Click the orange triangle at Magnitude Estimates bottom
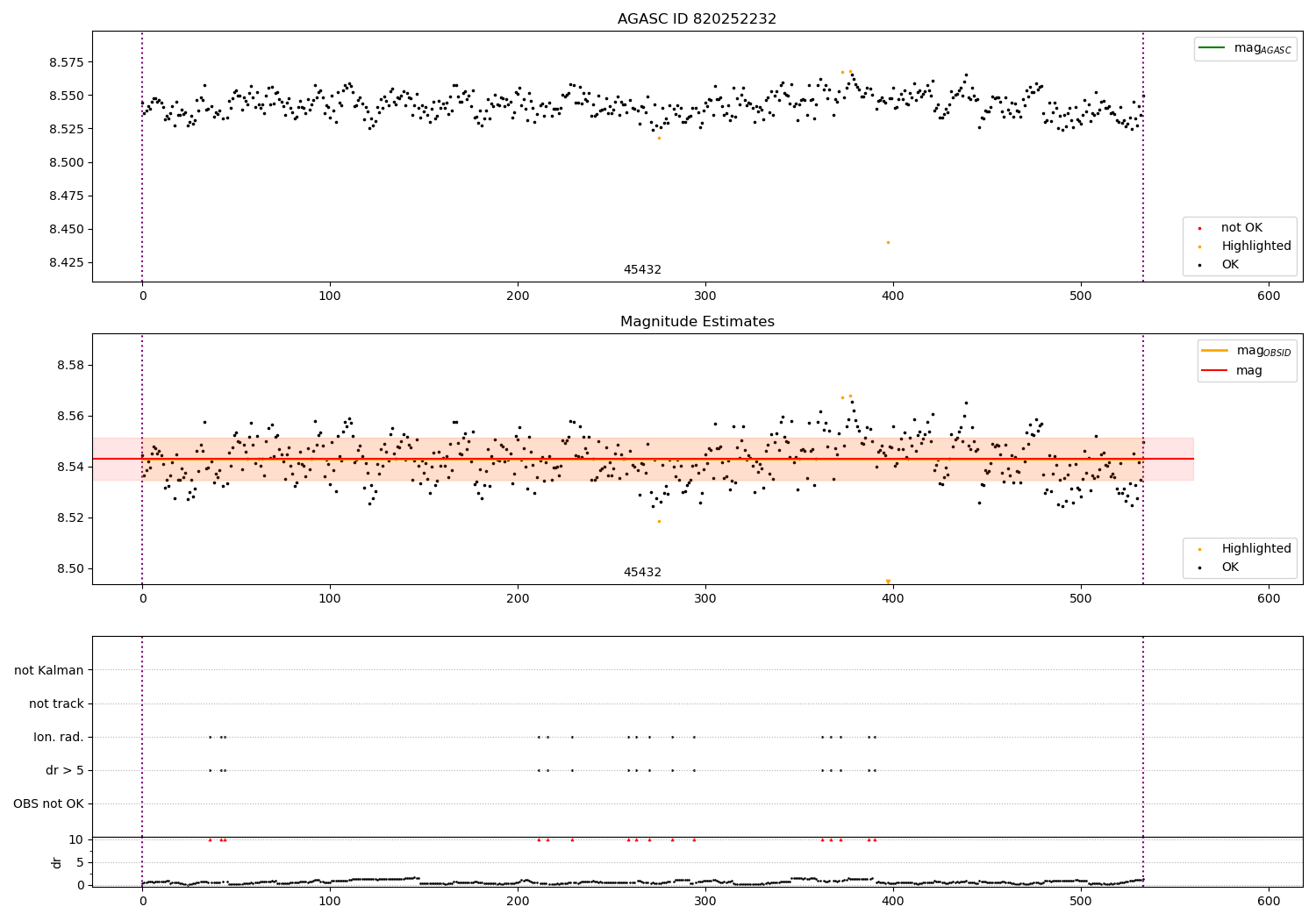Screen dimensions: 1316x921 [888, 581]
